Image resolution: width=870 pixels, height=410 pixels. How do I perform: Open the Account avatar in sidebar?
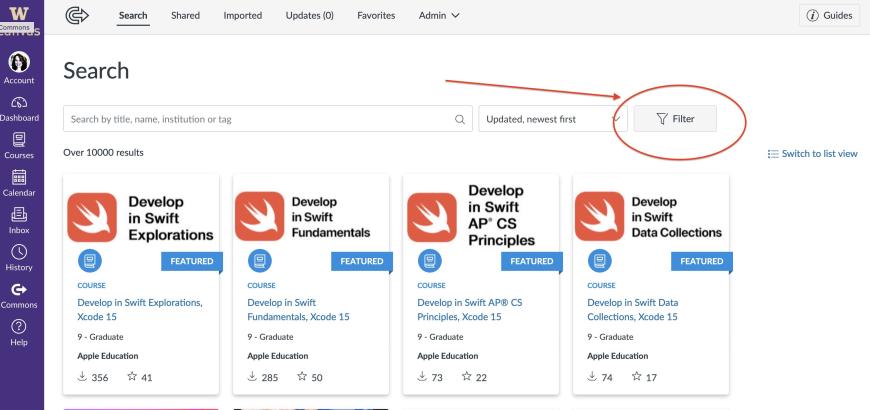(x=19, y=62)
